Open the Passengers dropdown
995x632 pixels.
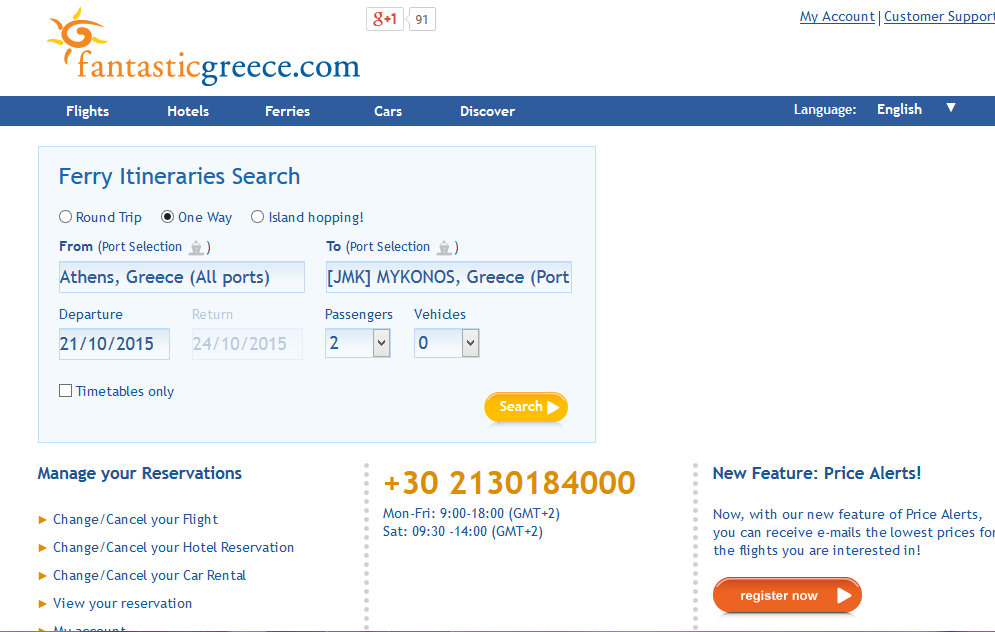tap(358, 343)
